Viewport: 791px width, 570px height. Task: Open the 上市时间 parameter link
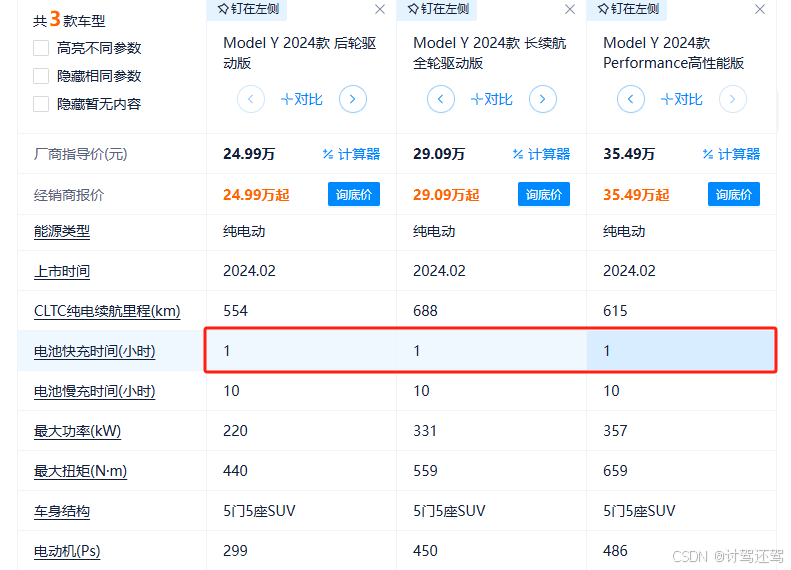coord(62,271)
